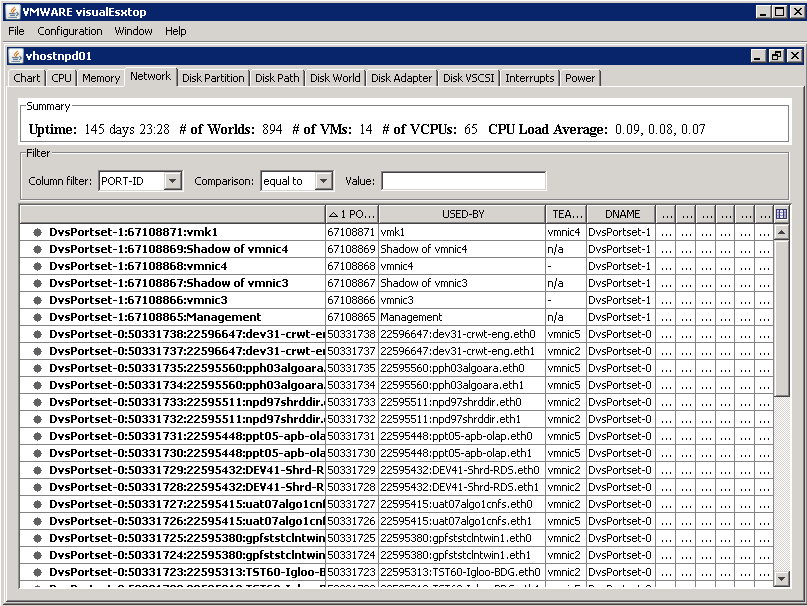Click USED-BY cell 22595560:pph03algoara.eth1

click(x=462, y=385)
